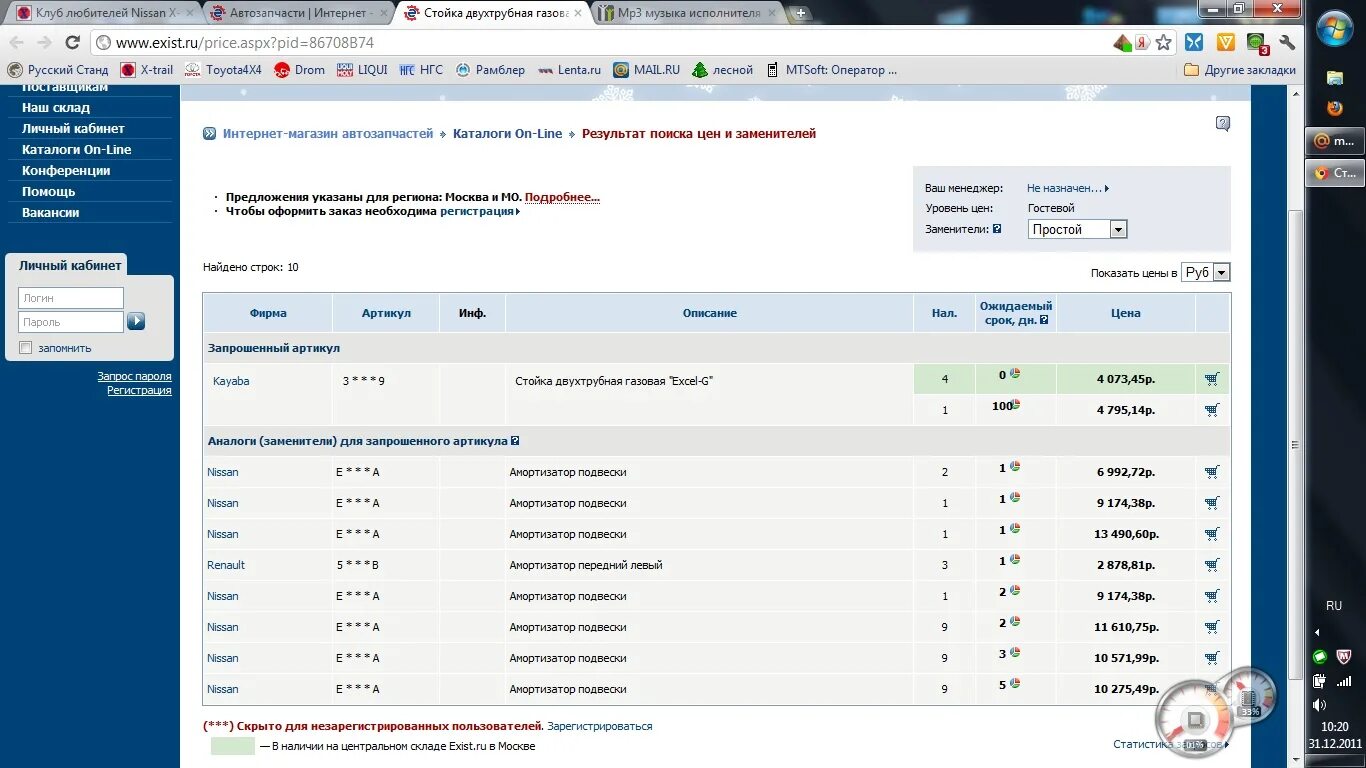The width and height of the screenshot is (1366, 768).
Task: Open Другие закладки bookmarks folder
Action: coord(1240,70)
